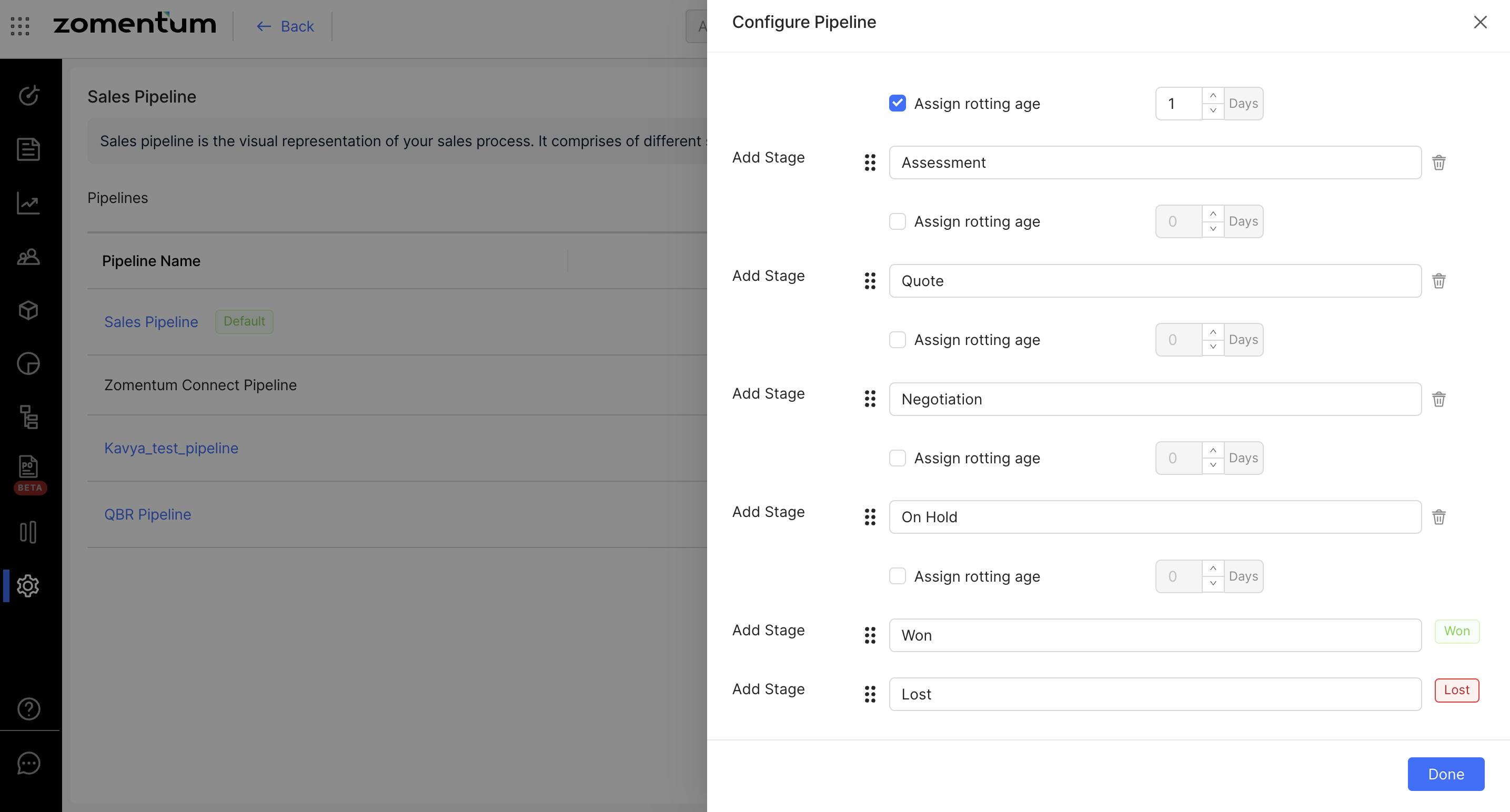
Task: Decrease rotting age days below 1
Action: pyautogui.click(x=1213, y=111)
